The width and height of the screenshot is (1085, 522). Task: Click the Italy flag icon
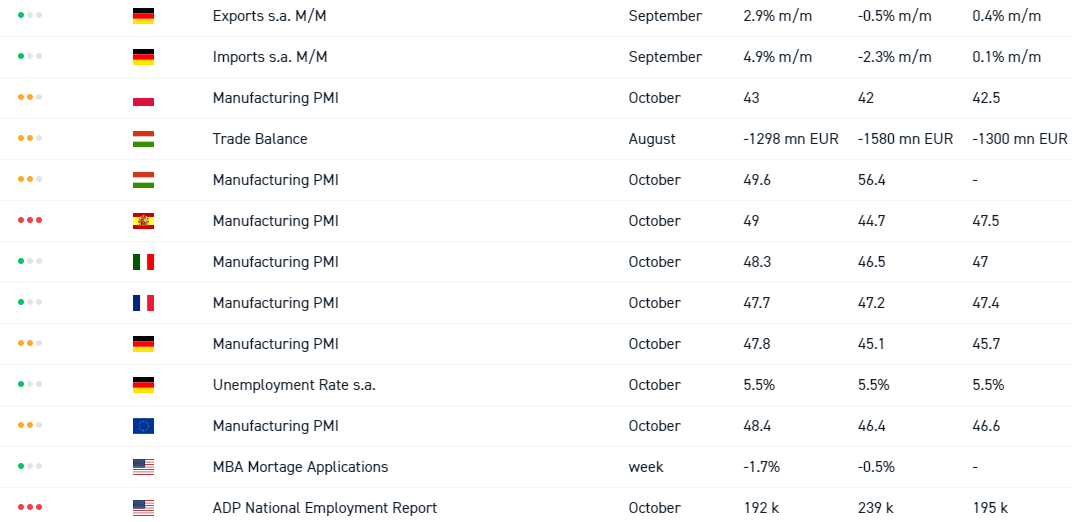point(143,262)
